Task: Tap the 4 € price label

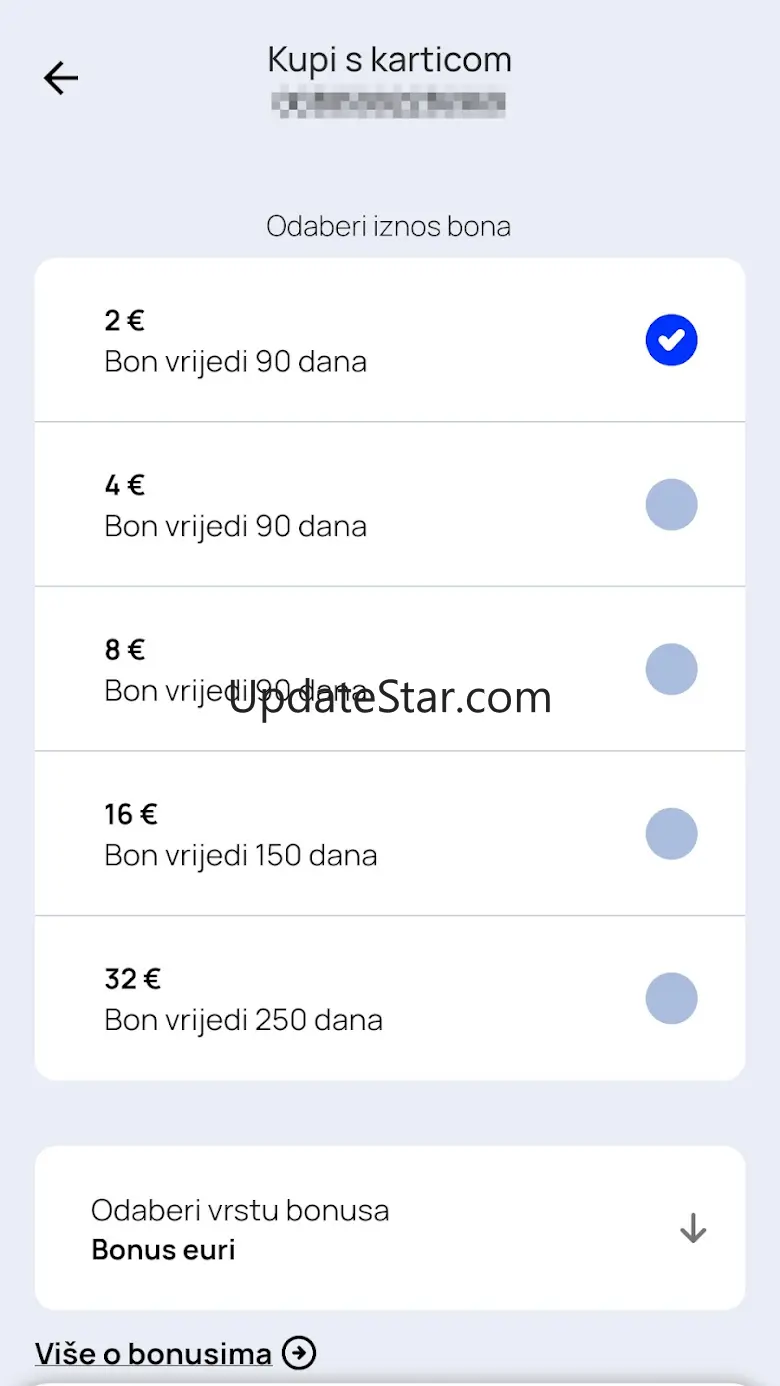Action: point(124,486)
